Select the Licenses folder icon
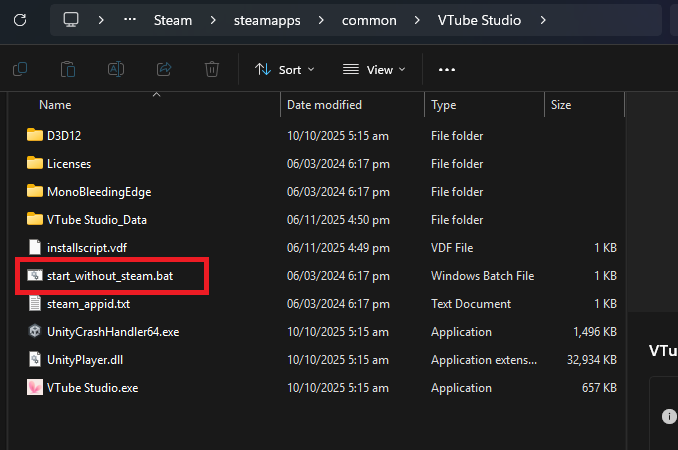This screenshot has height=450, width=678. [x=35, y=163]
